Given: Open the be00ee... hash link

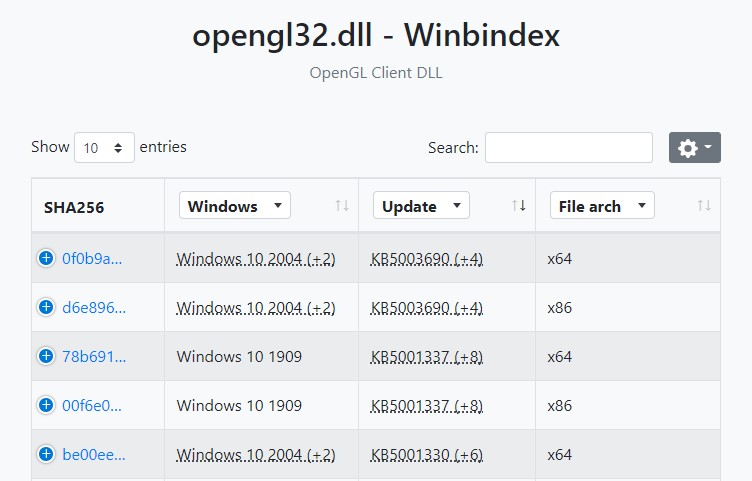Looking at the screenshot, I should [94, 454].
